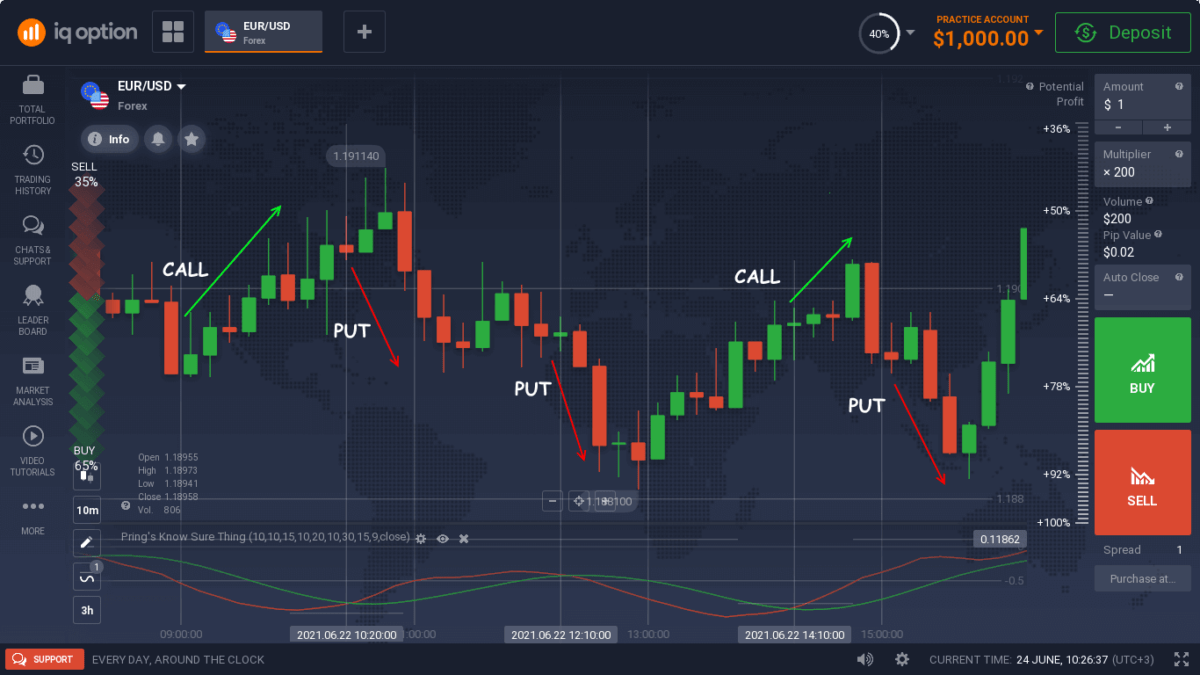Open the Leader Board
Viewport: 1200px width, 675px height.
click(33, 297)
